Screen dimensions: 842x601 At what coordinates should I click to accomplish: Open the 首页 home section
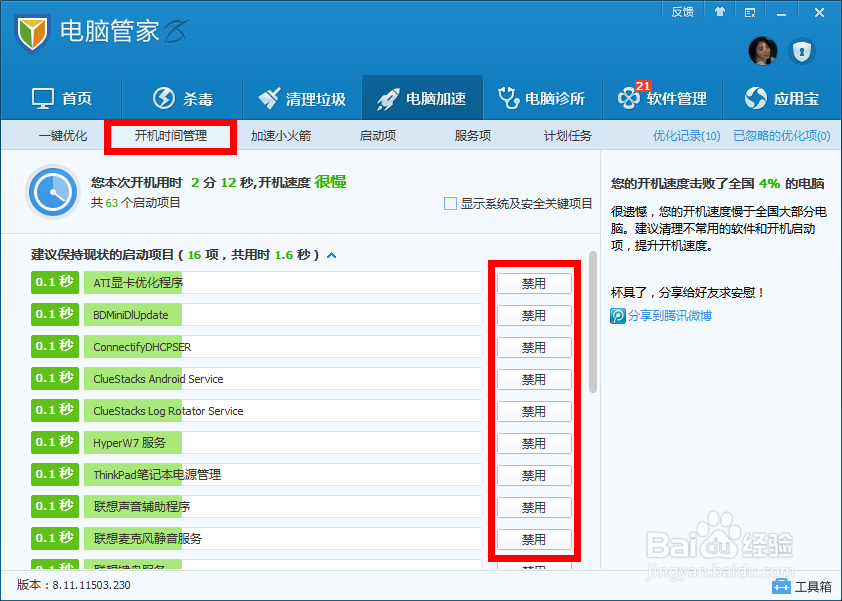(62, 98)
